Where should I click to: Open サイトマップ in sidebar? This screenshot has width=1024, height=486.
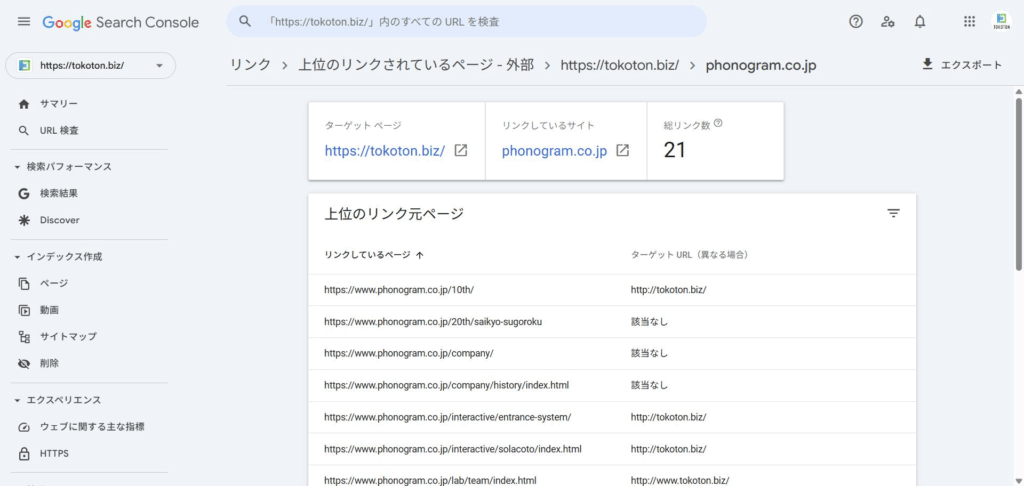tap(68, 337)
